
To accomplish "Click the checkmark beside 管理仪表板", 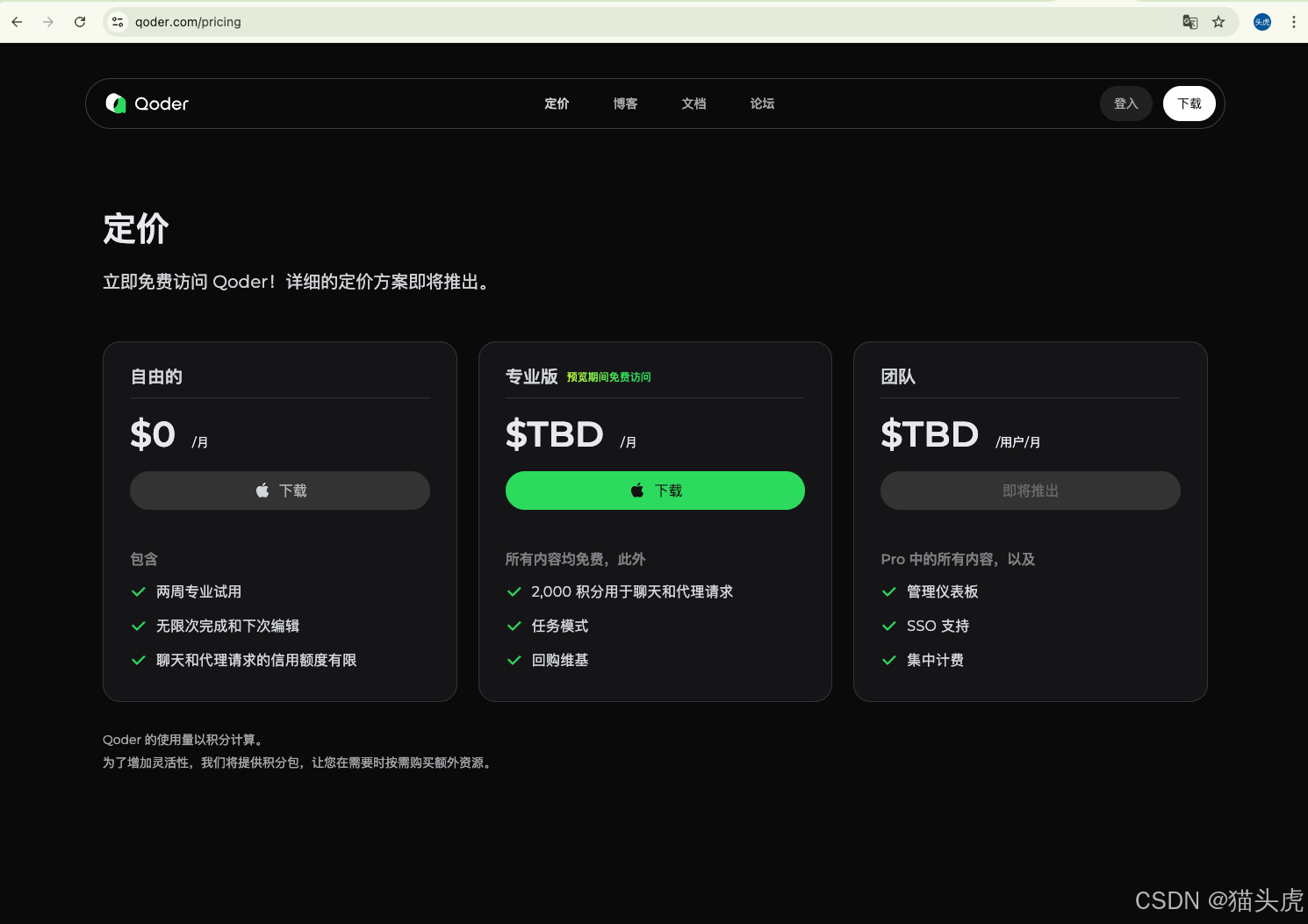I will click(889, 591).
